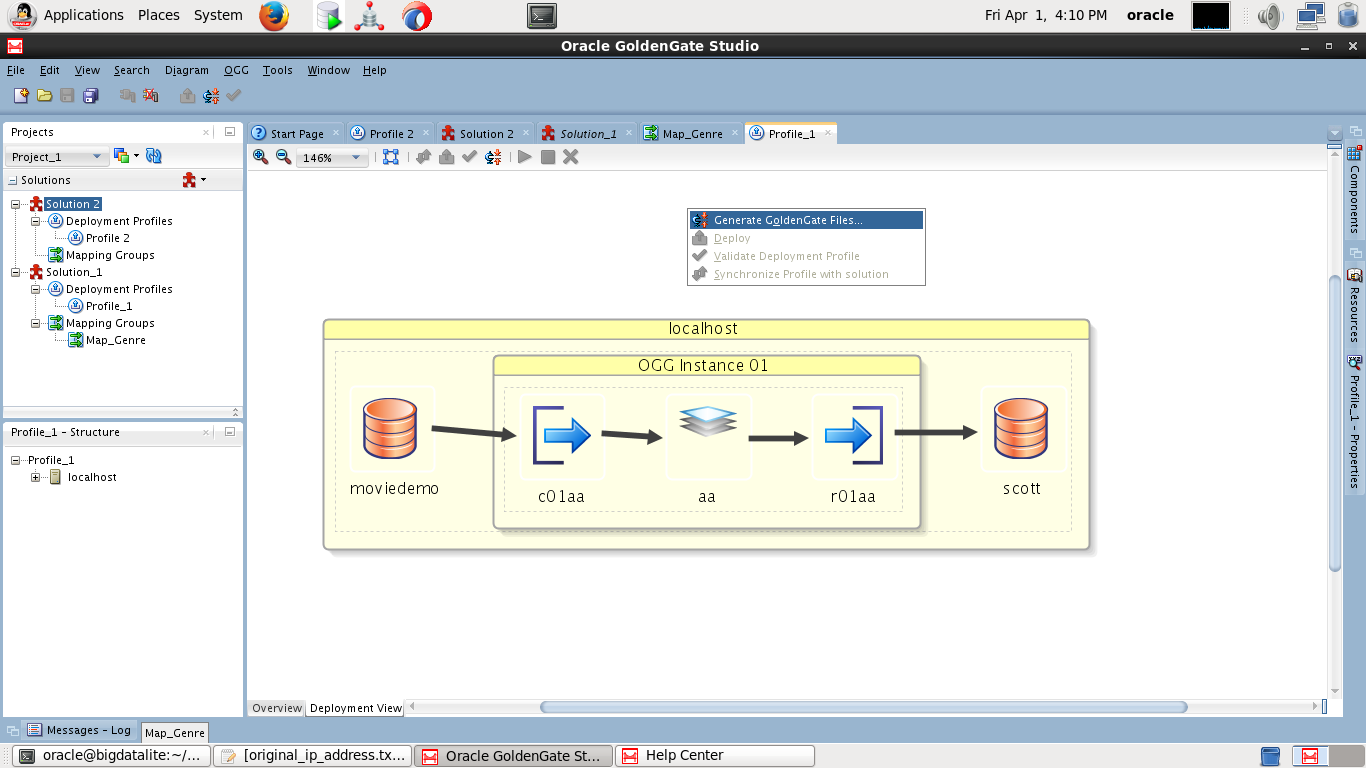Click main toolbar Generate GoldenGate Files icon
This screenshot has width=1366, height=768.
pyautogui.click(x=211, y=95)
